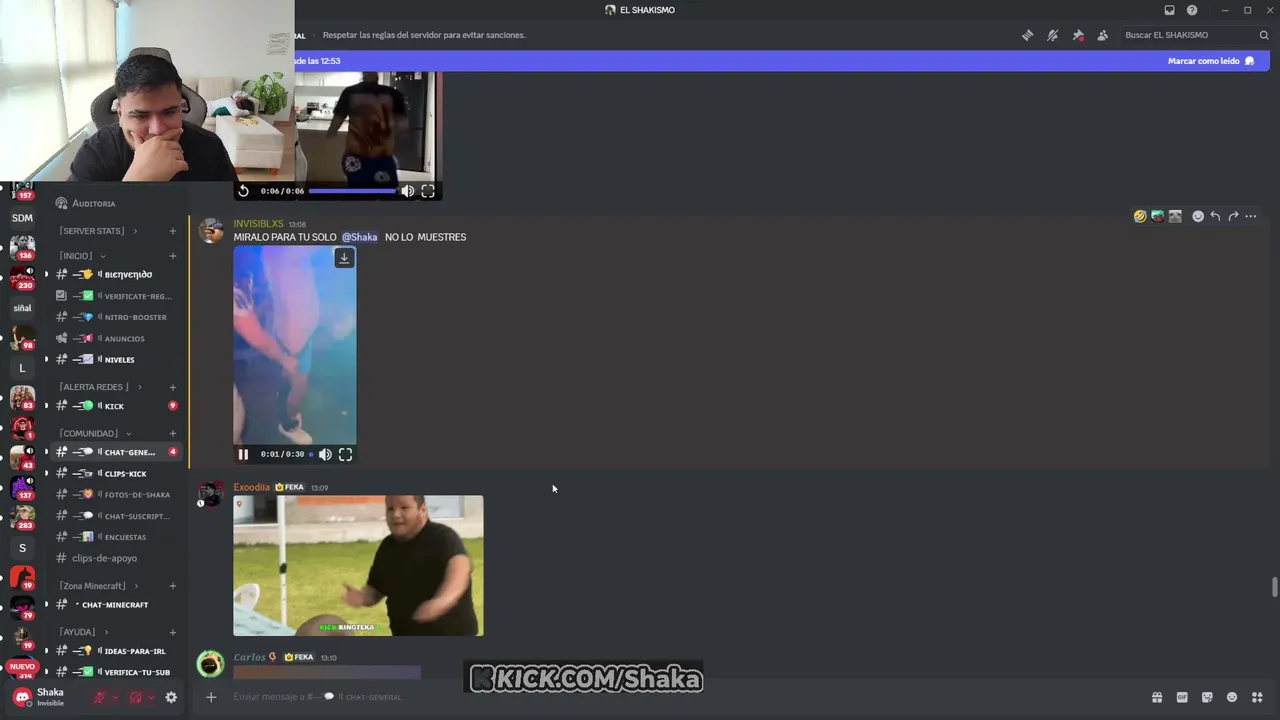
Task: Create channel in Zona Minecraft category
Action: (x=172, y=586)
